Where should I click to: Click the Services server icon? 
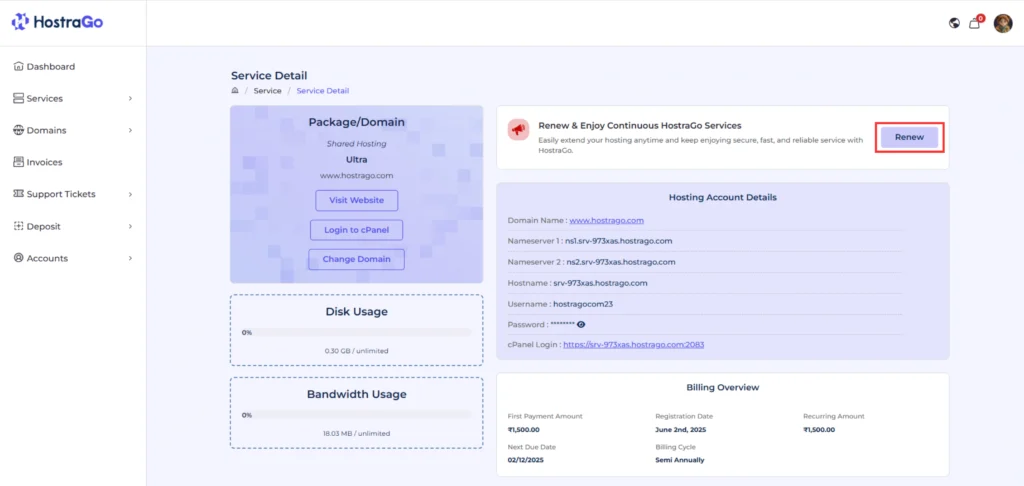[18, 99]
